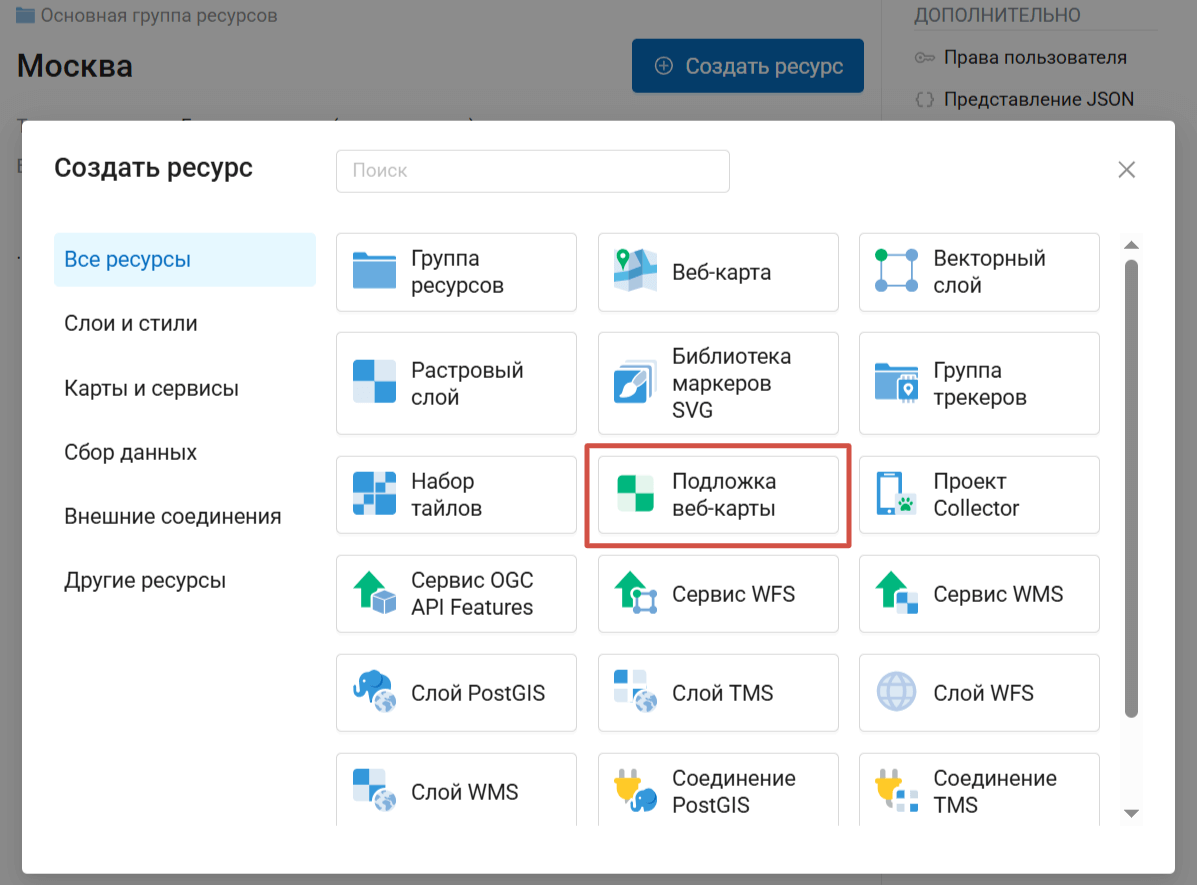Switch to Maps and services (Карты и сервисы) category
The height and width of the screenshot is (885, 1197).
(x=151, y=388)
